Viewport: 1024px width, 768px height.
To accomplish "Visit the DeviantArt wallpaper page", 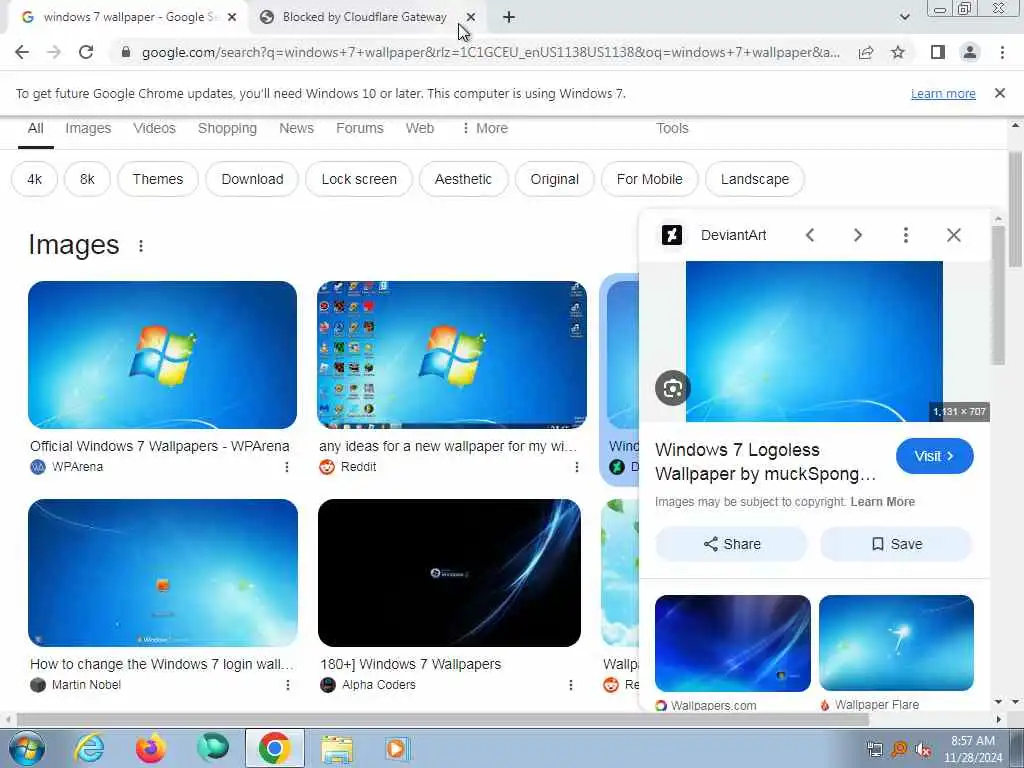I will pos(935,456).
